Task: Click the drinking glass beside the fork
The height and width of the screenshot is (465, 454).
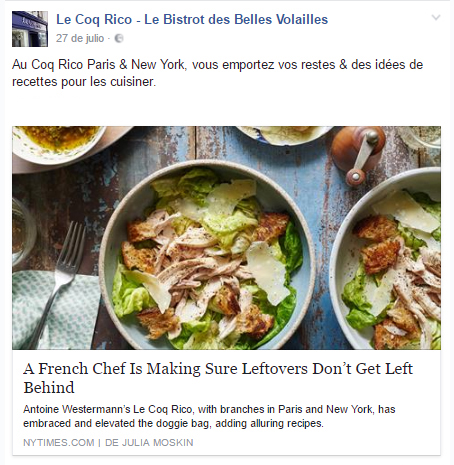Action: click(23, 232)
